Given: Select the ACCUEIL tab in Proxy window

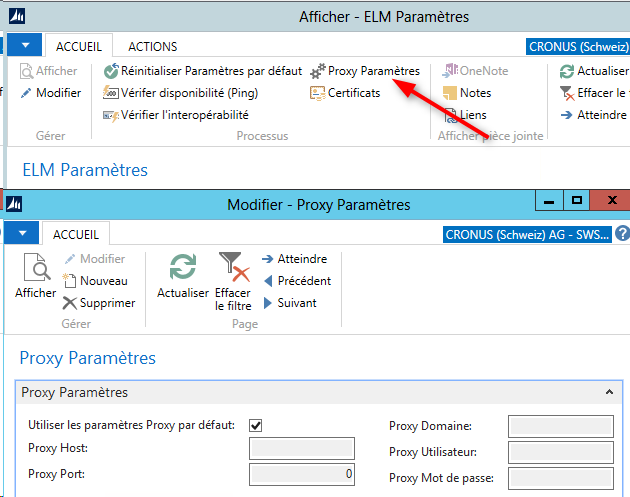Looking at the screenshot, I should point(76,234).
